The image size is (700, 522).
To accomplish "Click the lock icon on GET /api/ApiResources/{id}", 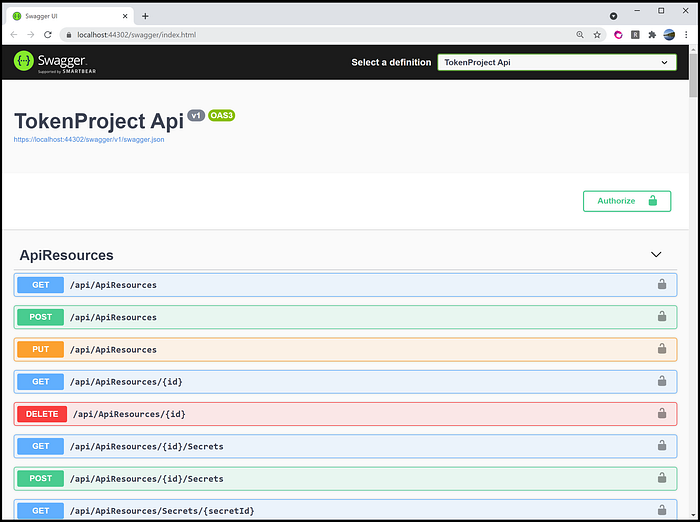I will (x=662, y=381).
